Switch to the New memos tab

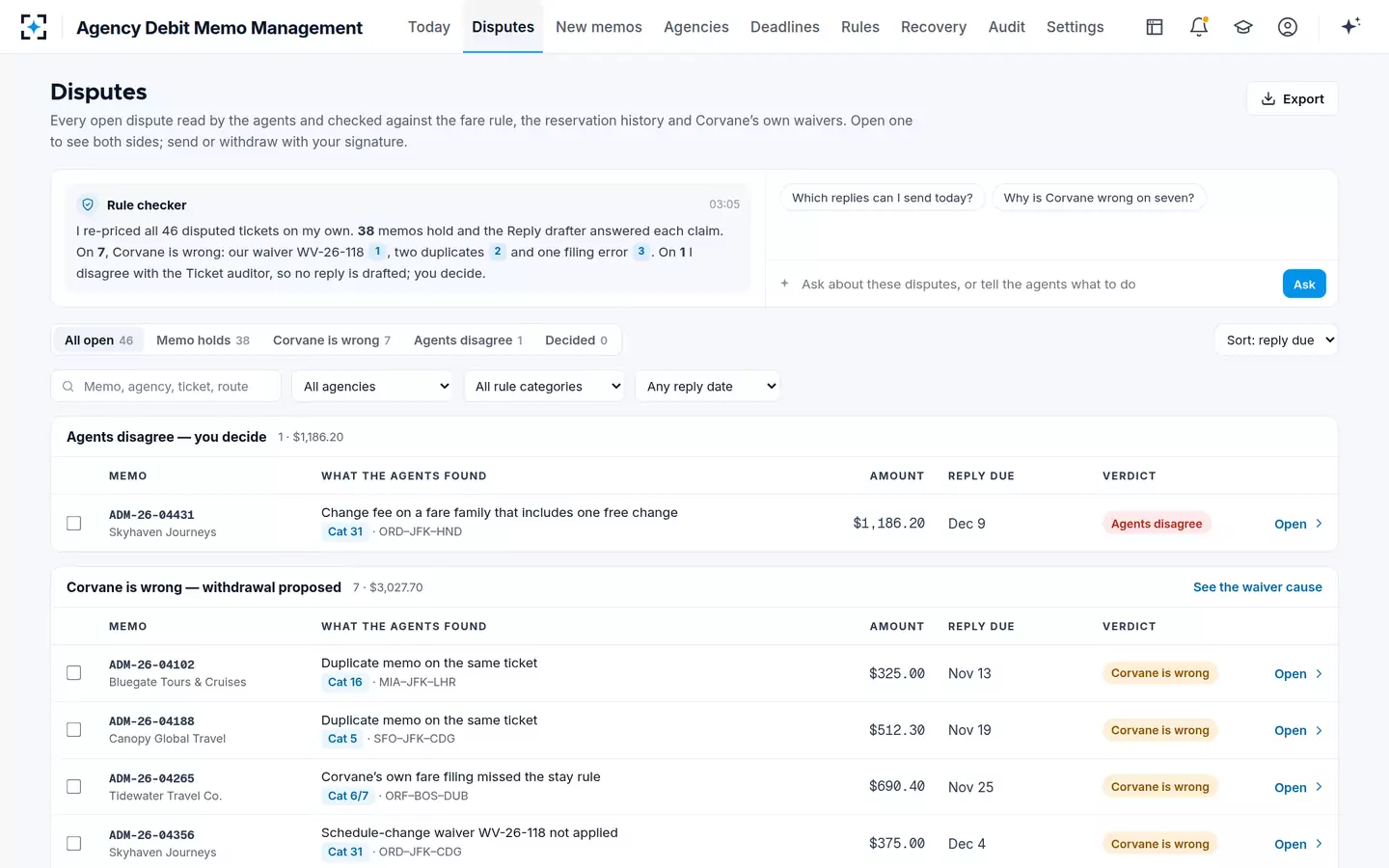coord(599,27)
